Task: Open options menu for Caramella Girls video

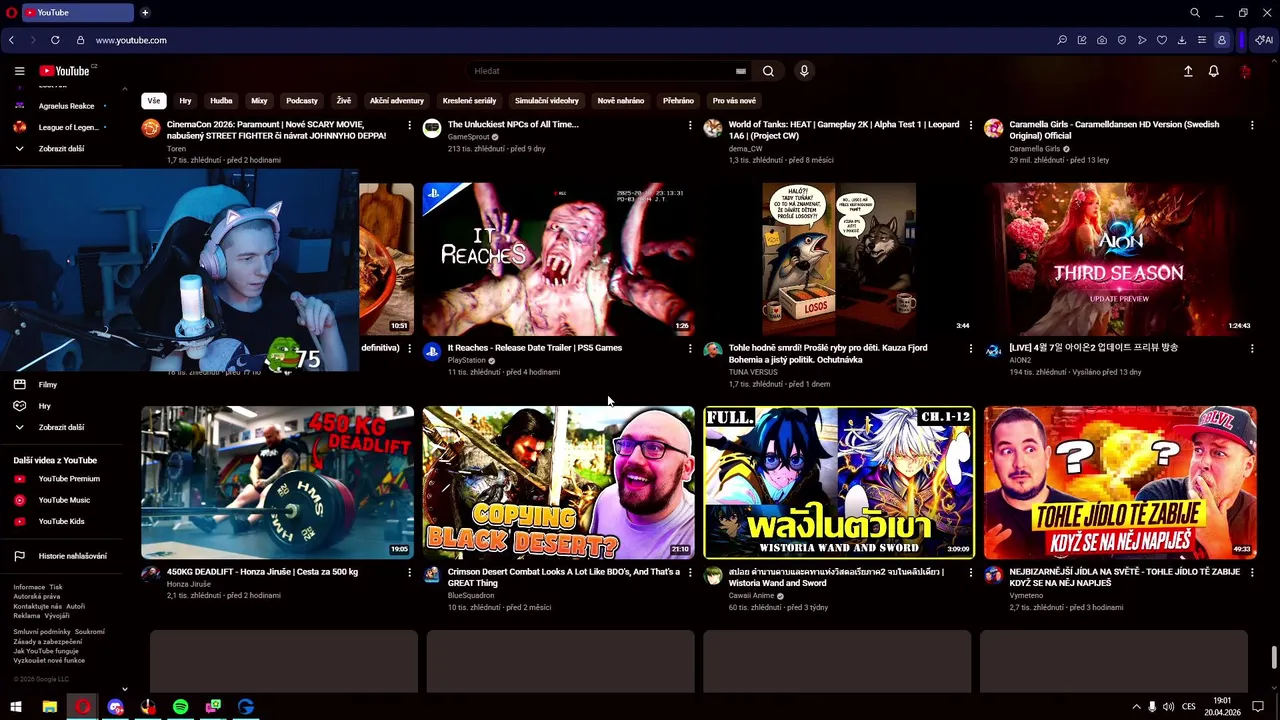Action: click(1252, 125)
